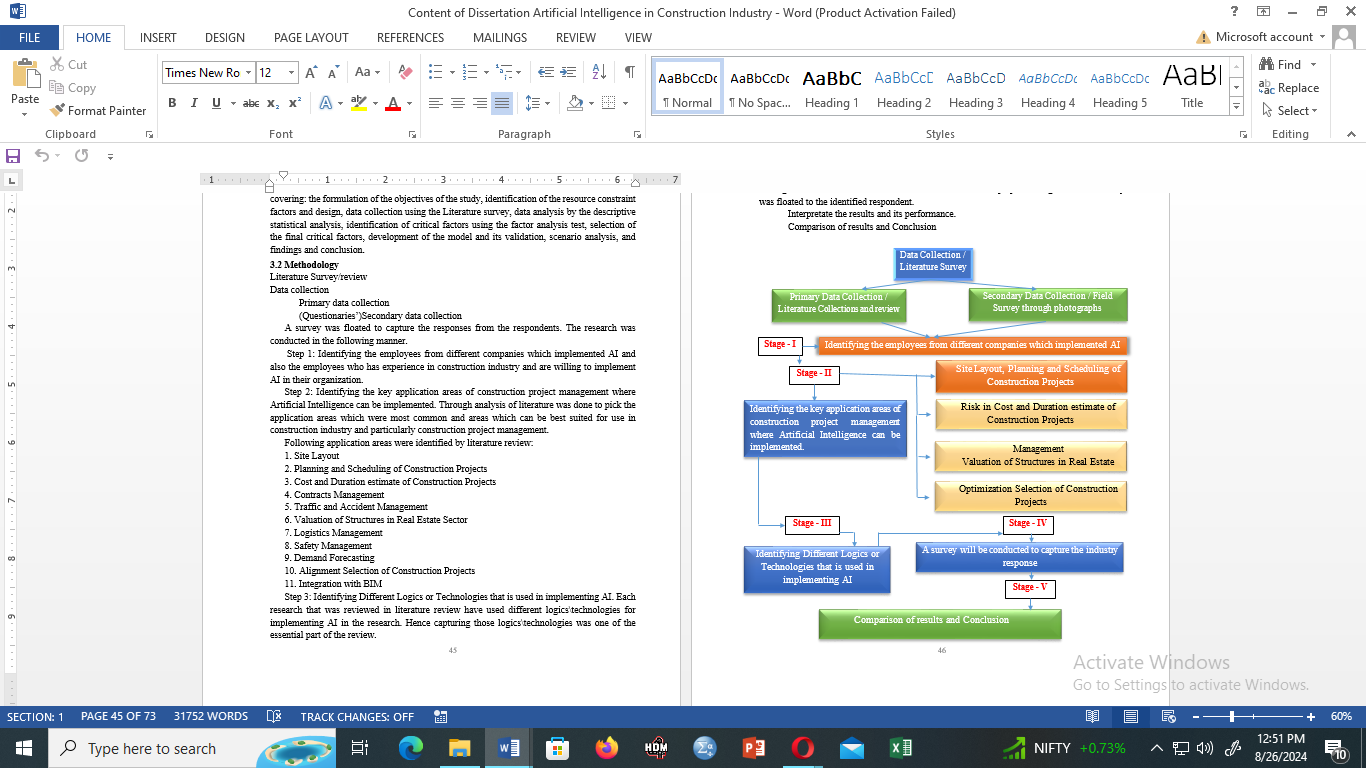Open proofing errors status icon
1366x768 pixels.
[x=274, y=717]
